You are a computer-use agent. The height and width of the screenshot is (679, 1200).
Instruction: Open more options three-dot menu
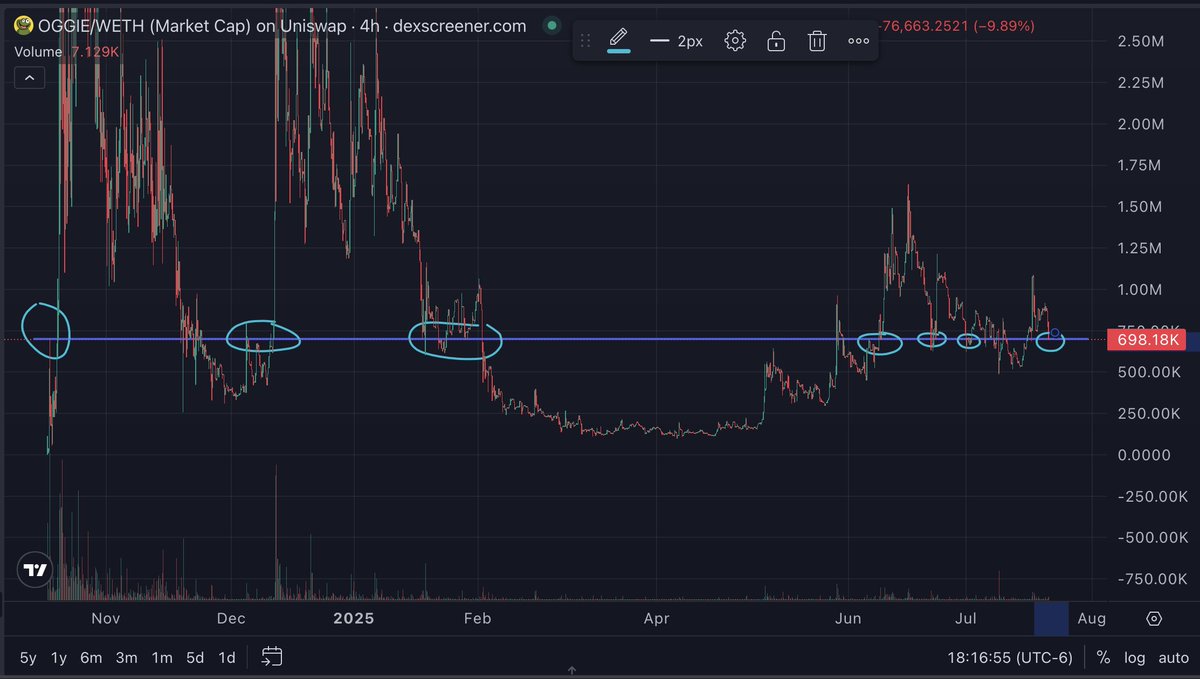(858, 41)
